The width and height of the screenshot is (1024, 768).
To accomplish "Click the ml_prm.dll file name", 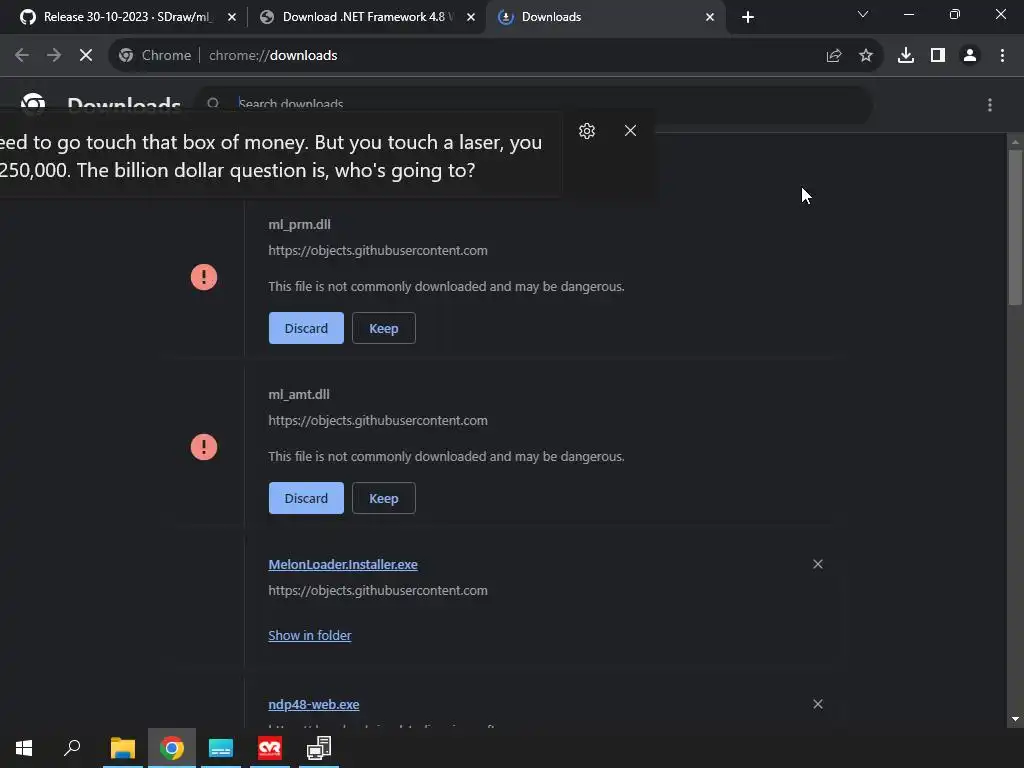I will click(299, 225).
